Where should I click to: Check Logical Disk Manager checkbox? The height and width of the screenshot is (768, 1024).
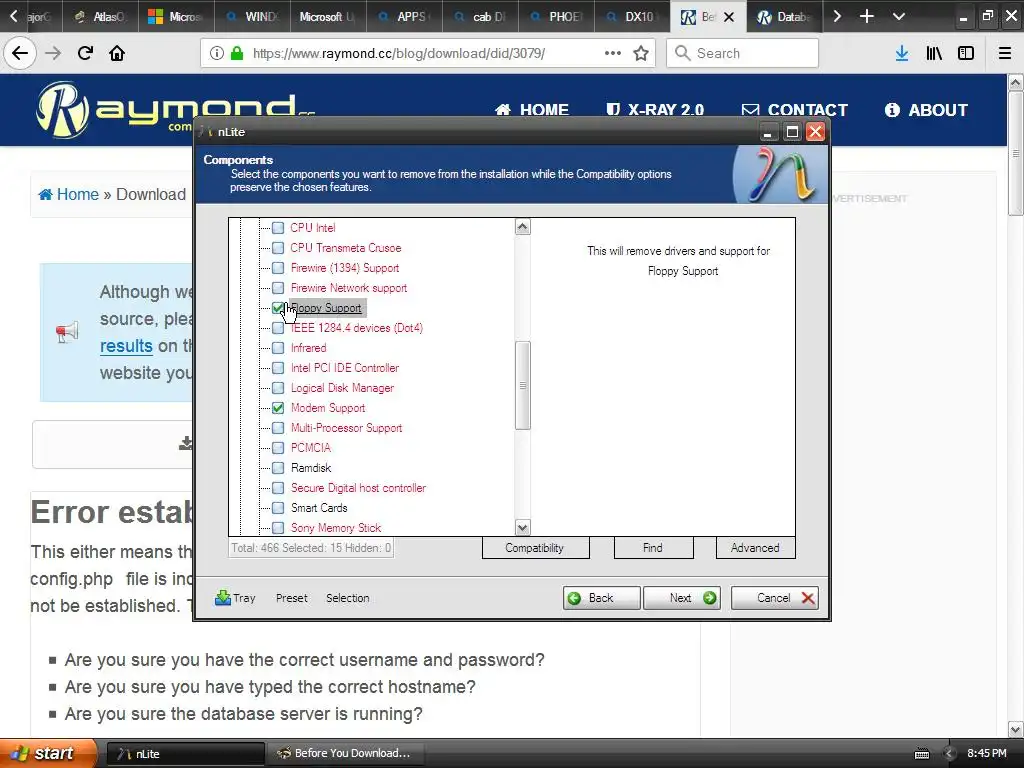tap(278, 388)
